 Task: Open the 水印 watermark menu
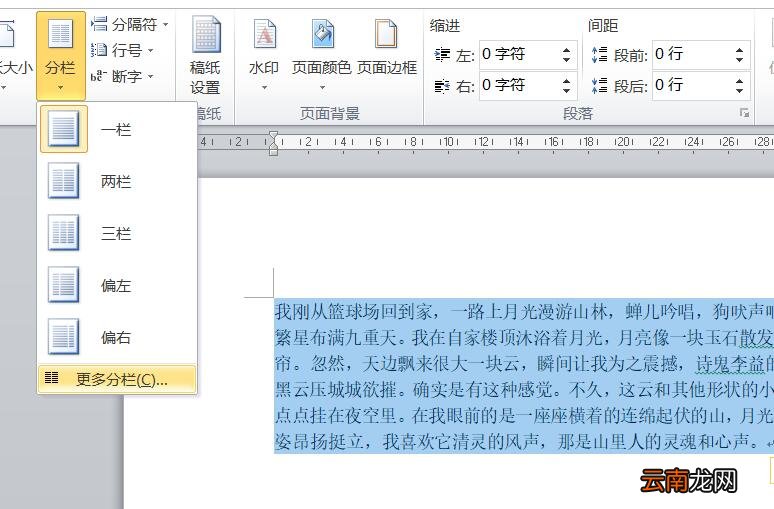click(x=264, y=54)
